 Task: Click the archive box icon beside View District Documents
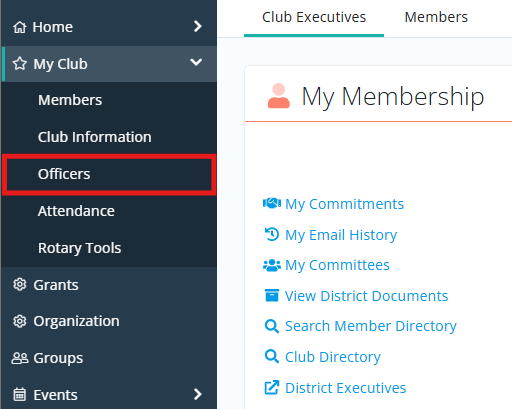(x=272, y=295)
